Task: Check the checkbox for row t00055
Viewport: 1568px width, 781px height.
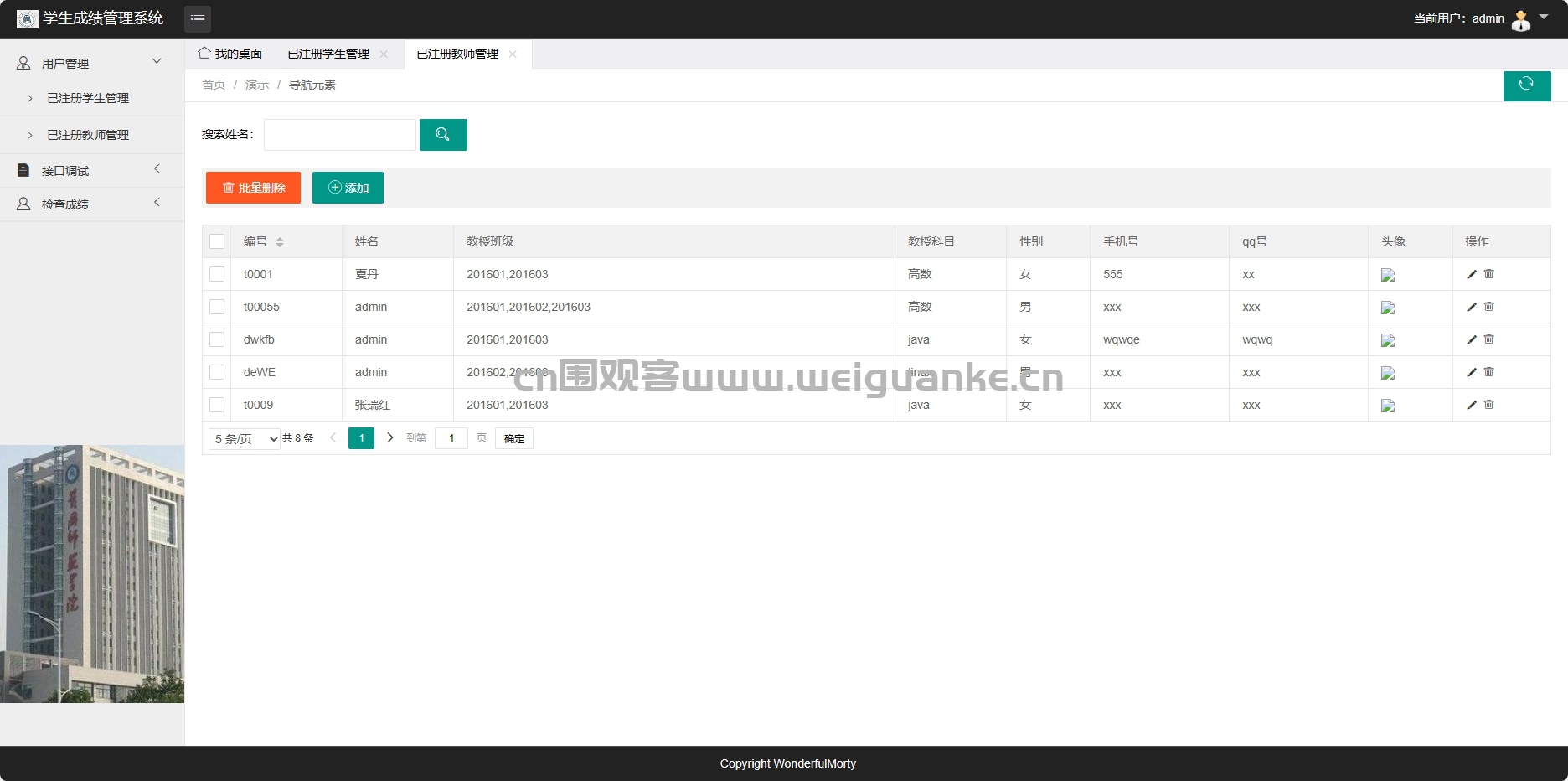Action: 217,307
